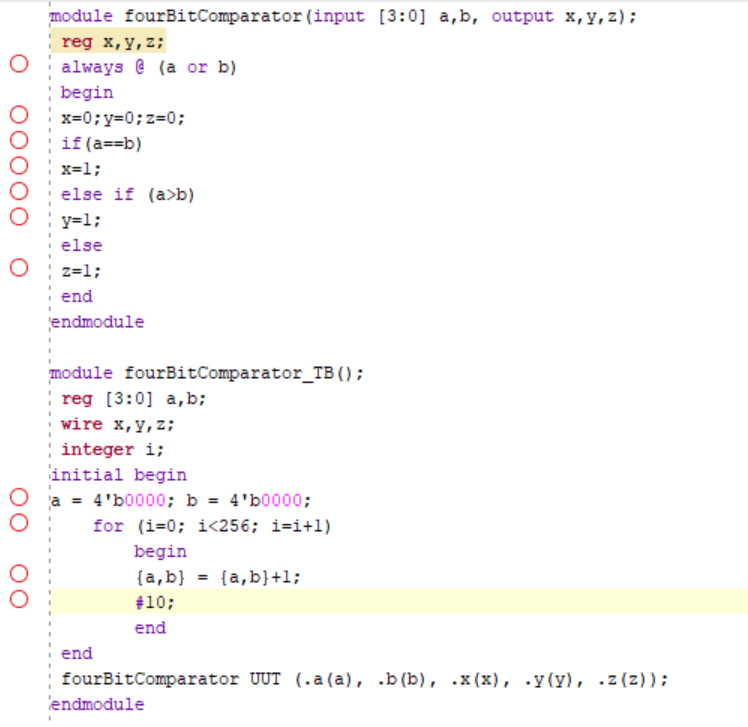Toggle breakpoint beside '{a,b} = {a,b}+1;'
The height and width of the screenshot is (727, 748).
(18, 576)
